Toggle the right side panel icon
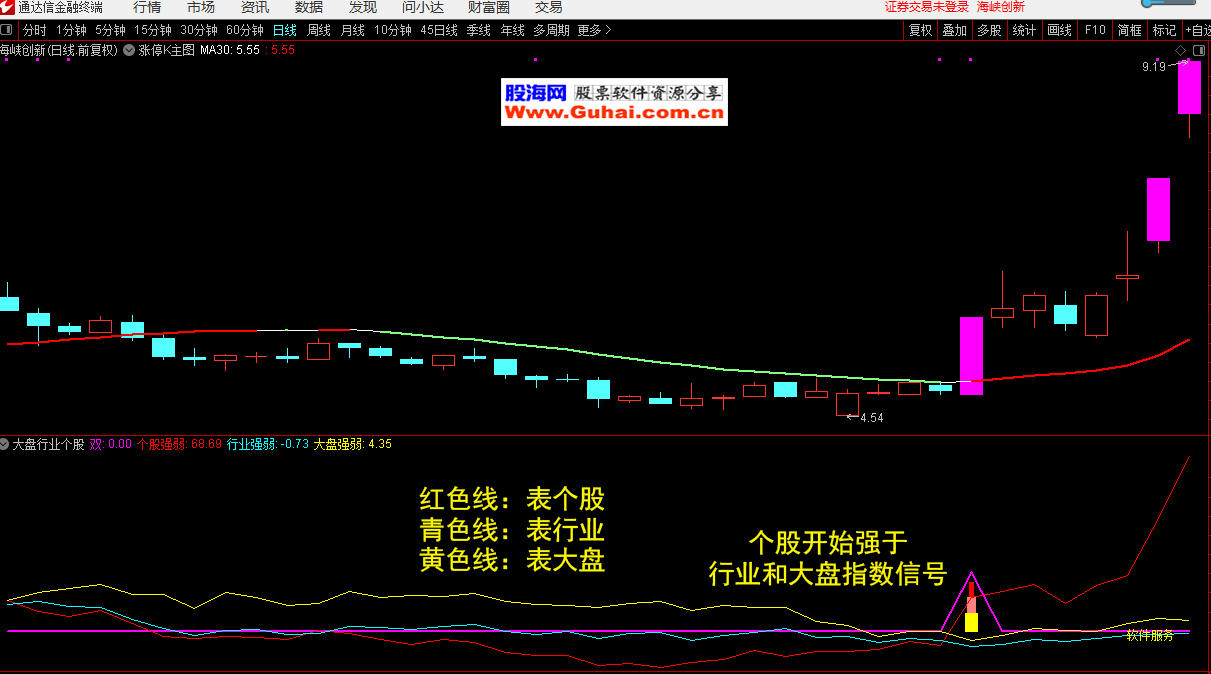This screenshot has height=674, width=1211. coord(1198,49)
